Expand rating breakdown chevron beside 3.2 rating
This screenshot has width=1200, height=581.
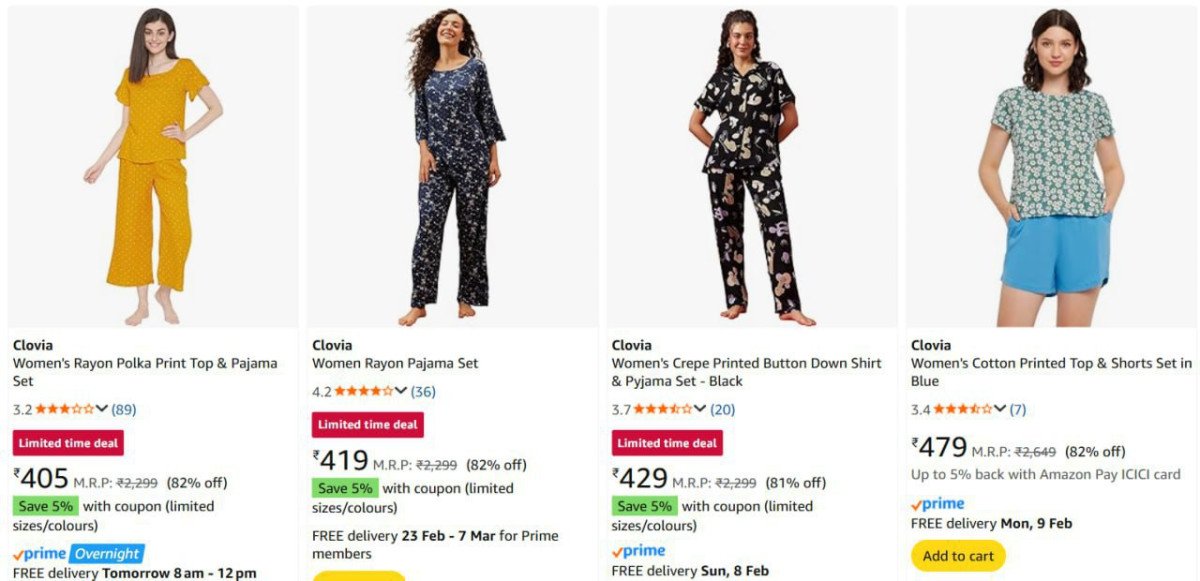[102, 409]
